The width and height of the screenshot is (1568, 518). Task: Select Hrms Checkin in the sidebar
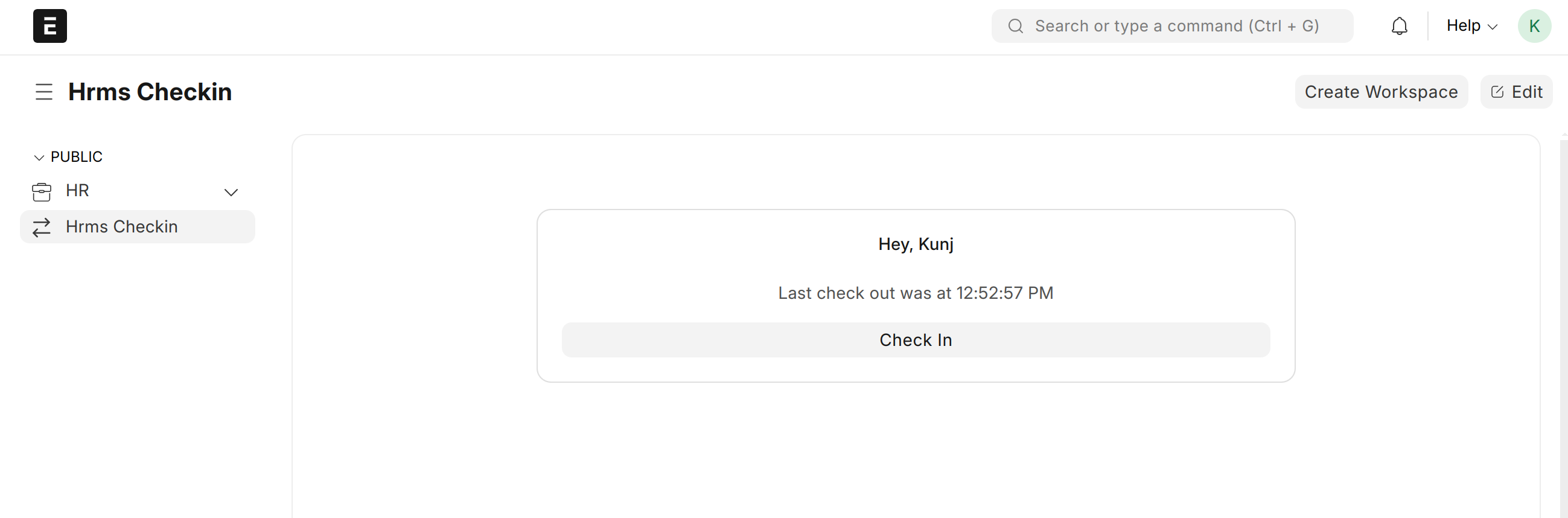[x=122, y=227]
